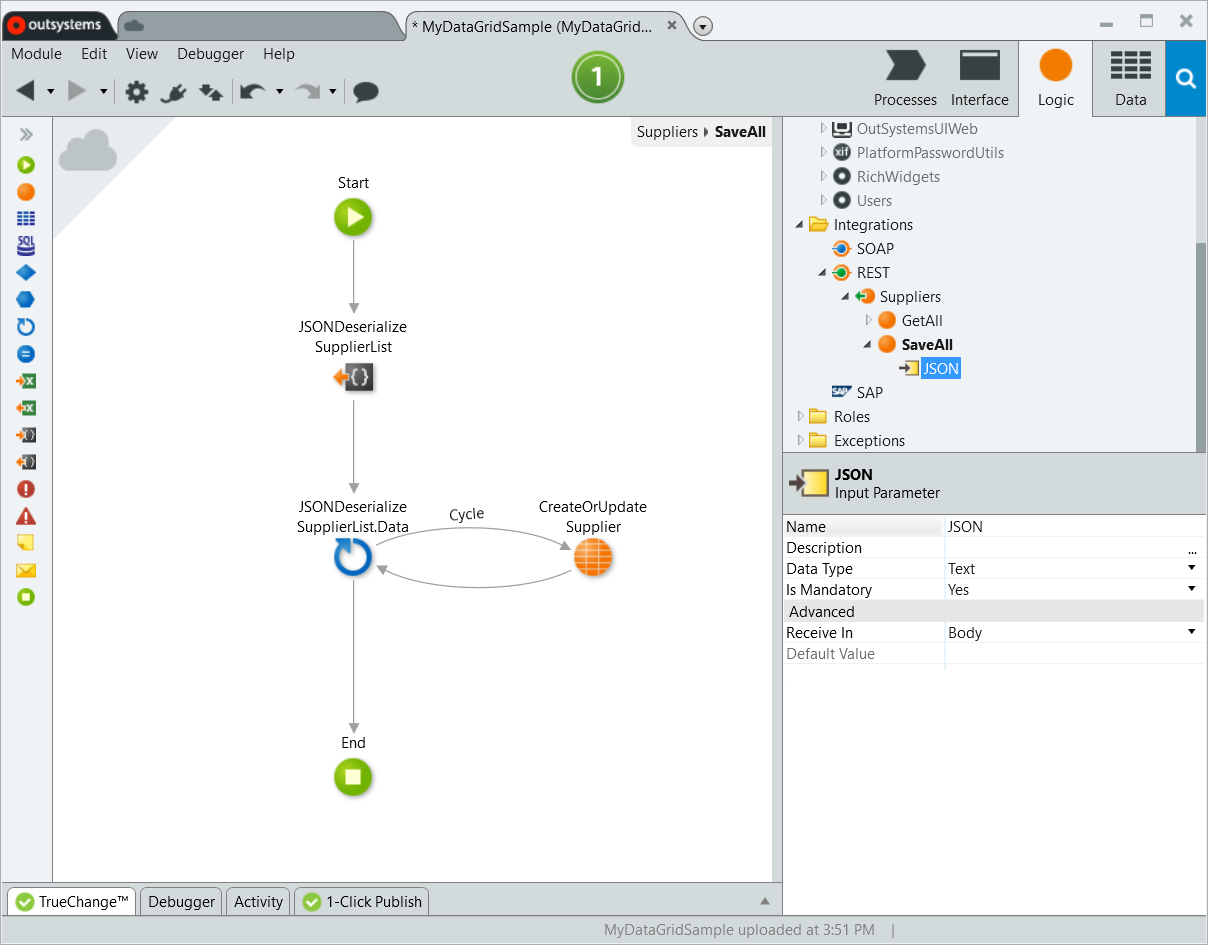Select the For Each loop tool

click(x=26, y=327)
